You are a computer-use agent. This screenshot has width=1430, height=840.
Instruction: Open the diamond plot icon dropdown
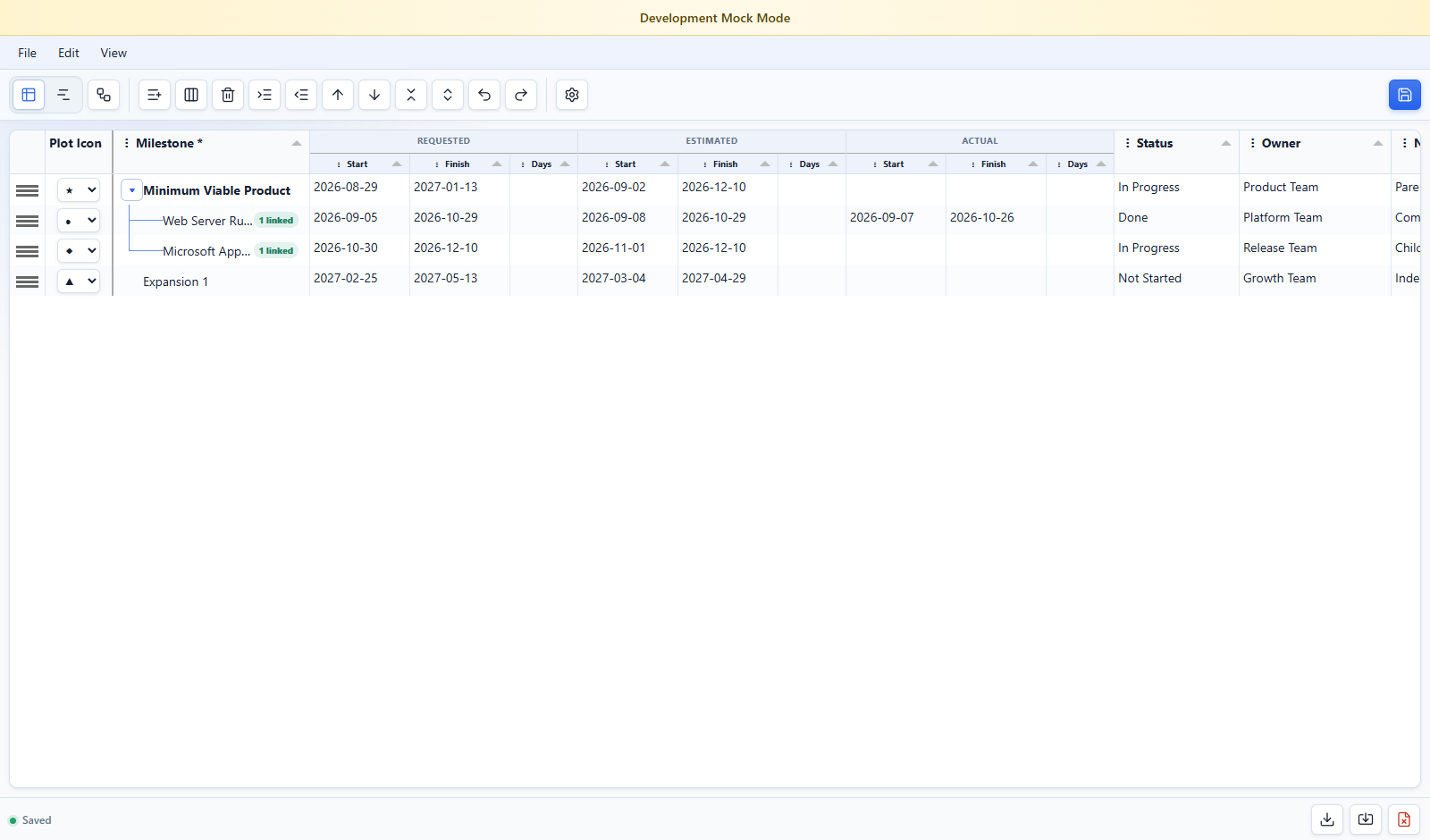tap(79, 251)
